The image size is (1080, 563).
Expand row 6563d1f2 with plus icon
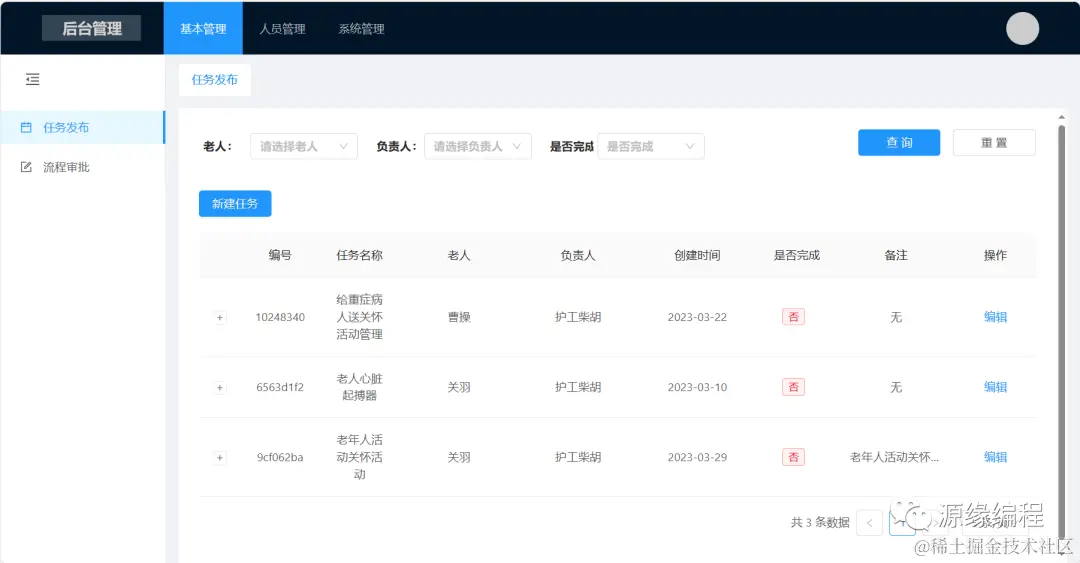coord(220,388)
